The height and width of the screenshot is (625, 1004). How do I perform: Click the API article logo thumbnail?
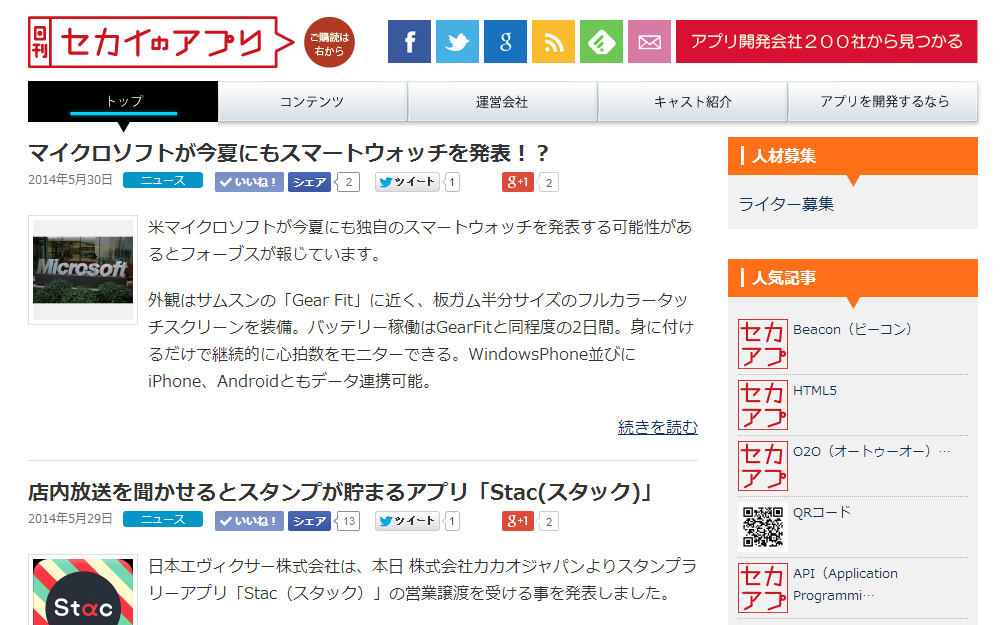[x=763, y=588]
